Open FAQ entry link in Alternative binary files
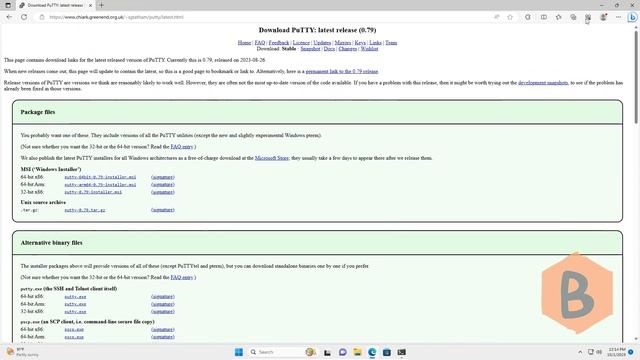640x360 pixels. (182, 277)
